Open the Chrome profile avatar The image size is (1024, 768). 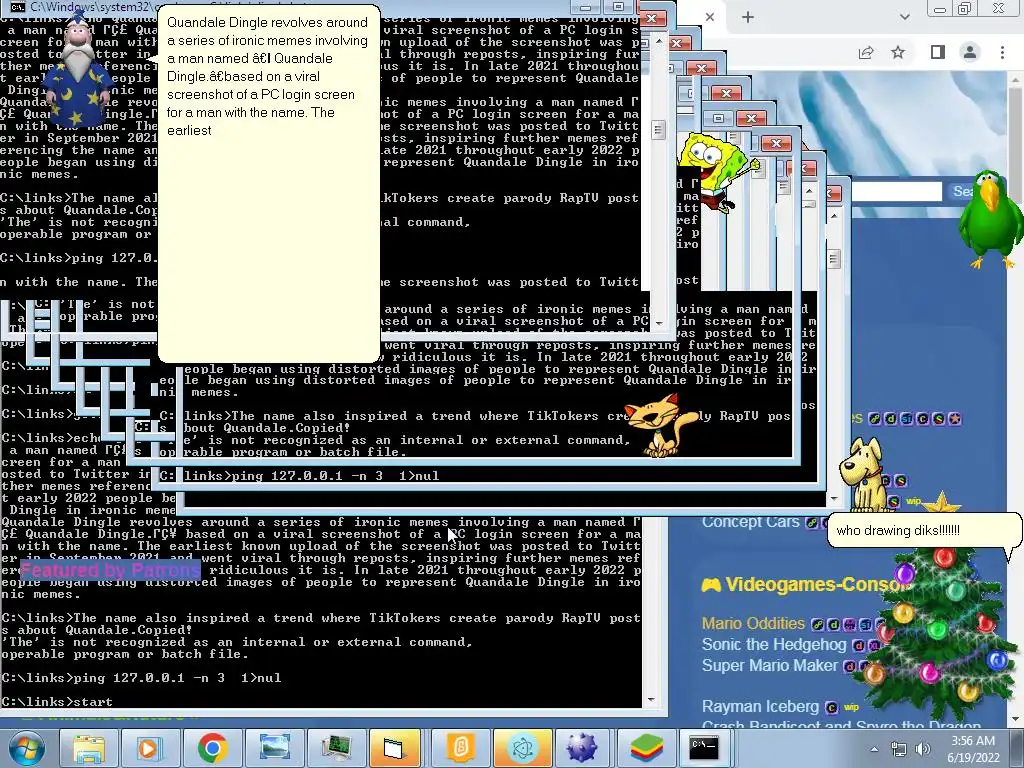pos(970,52)
